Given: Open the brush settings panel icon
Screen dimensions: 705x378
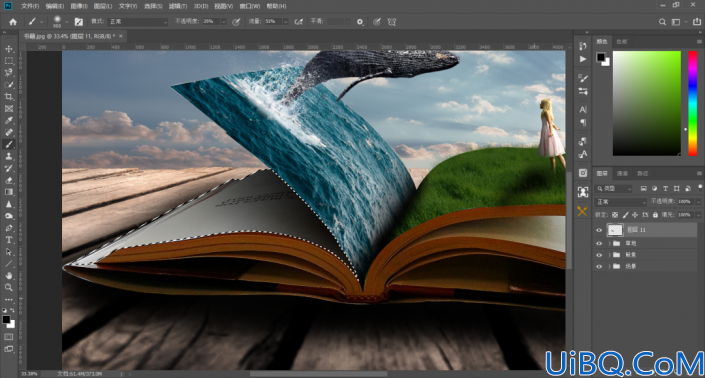Looking at the screenshot, I should 79,22.
